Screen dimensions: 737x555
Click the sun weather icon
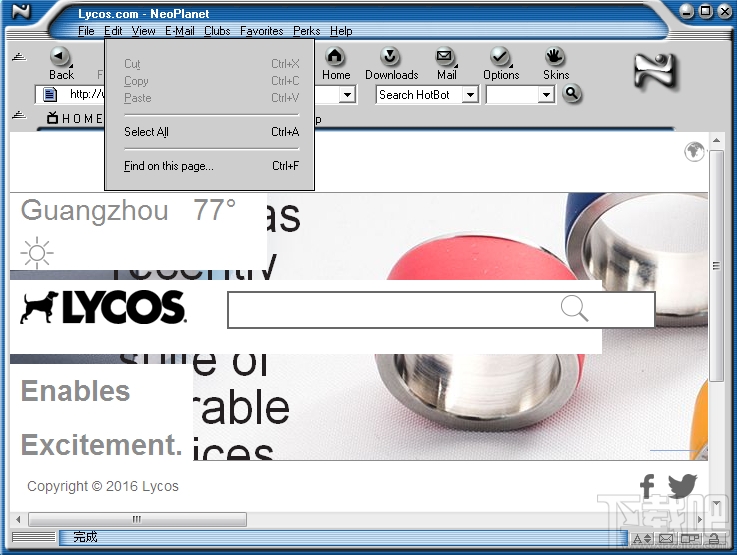[x=37, y=253]
